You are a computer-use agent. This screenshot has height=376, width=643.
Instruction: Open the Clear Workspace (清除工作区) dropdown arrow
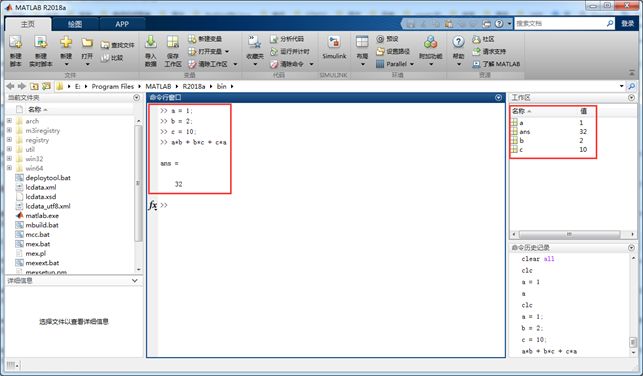coord(235,64)
